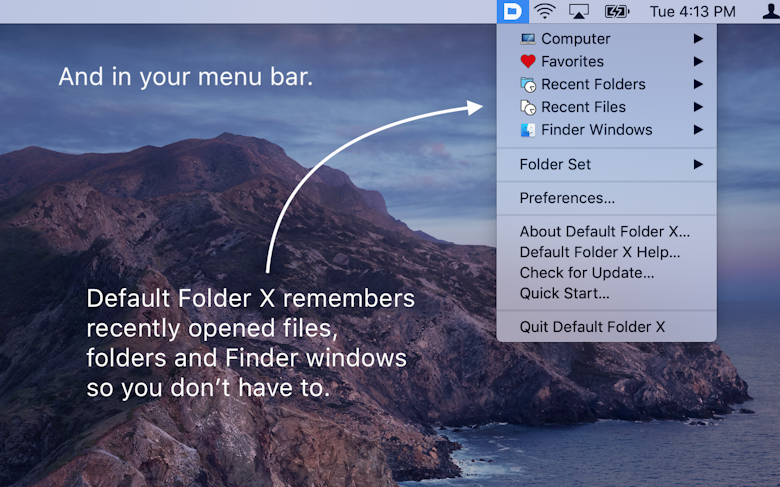The height and width of the screenshot is (487, 780).
Task: Expand the Folder Set submenu arrow
Action: click(698, 164)
